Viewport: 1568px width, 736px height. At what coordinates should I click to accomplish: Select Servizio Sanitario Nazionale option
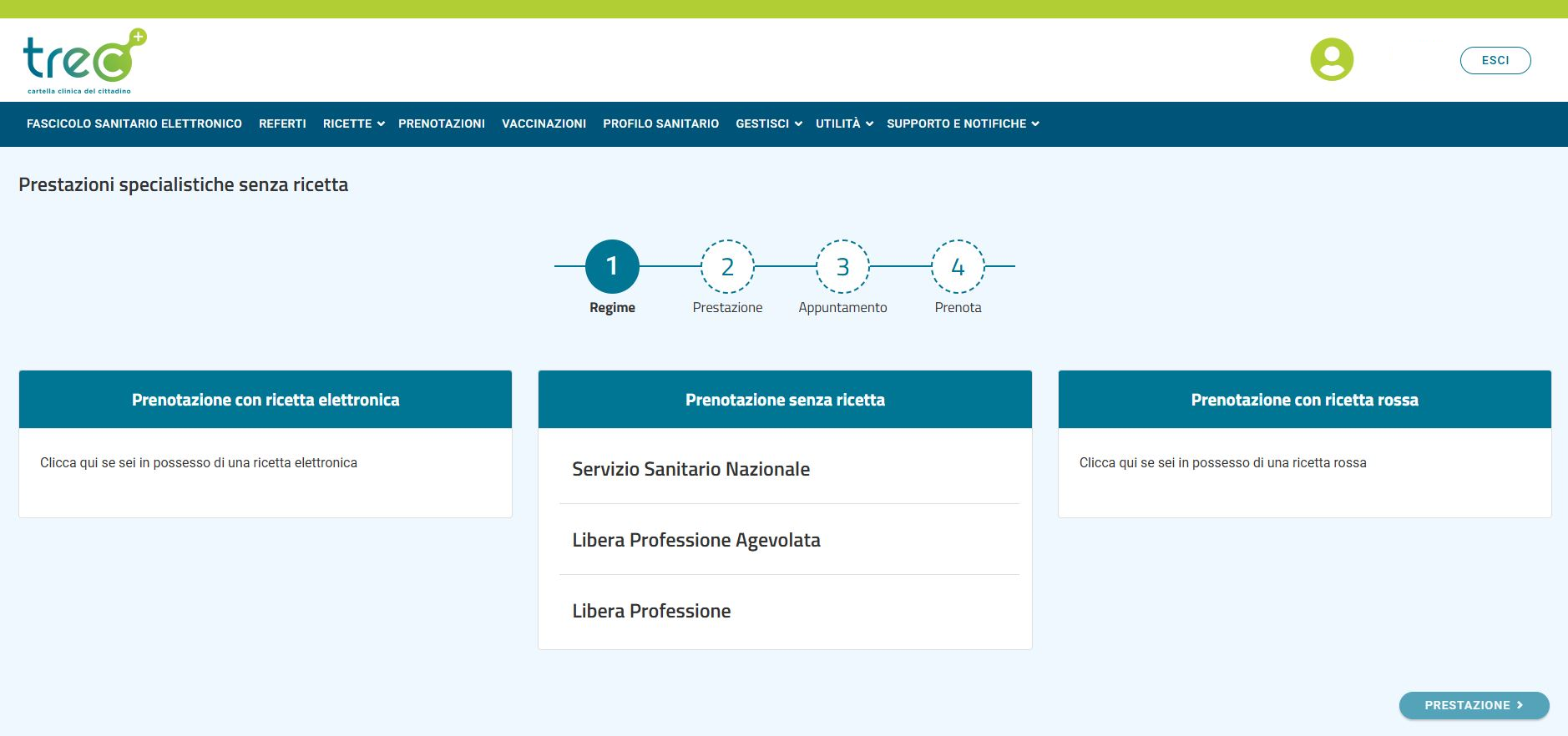tap(690, 469)
